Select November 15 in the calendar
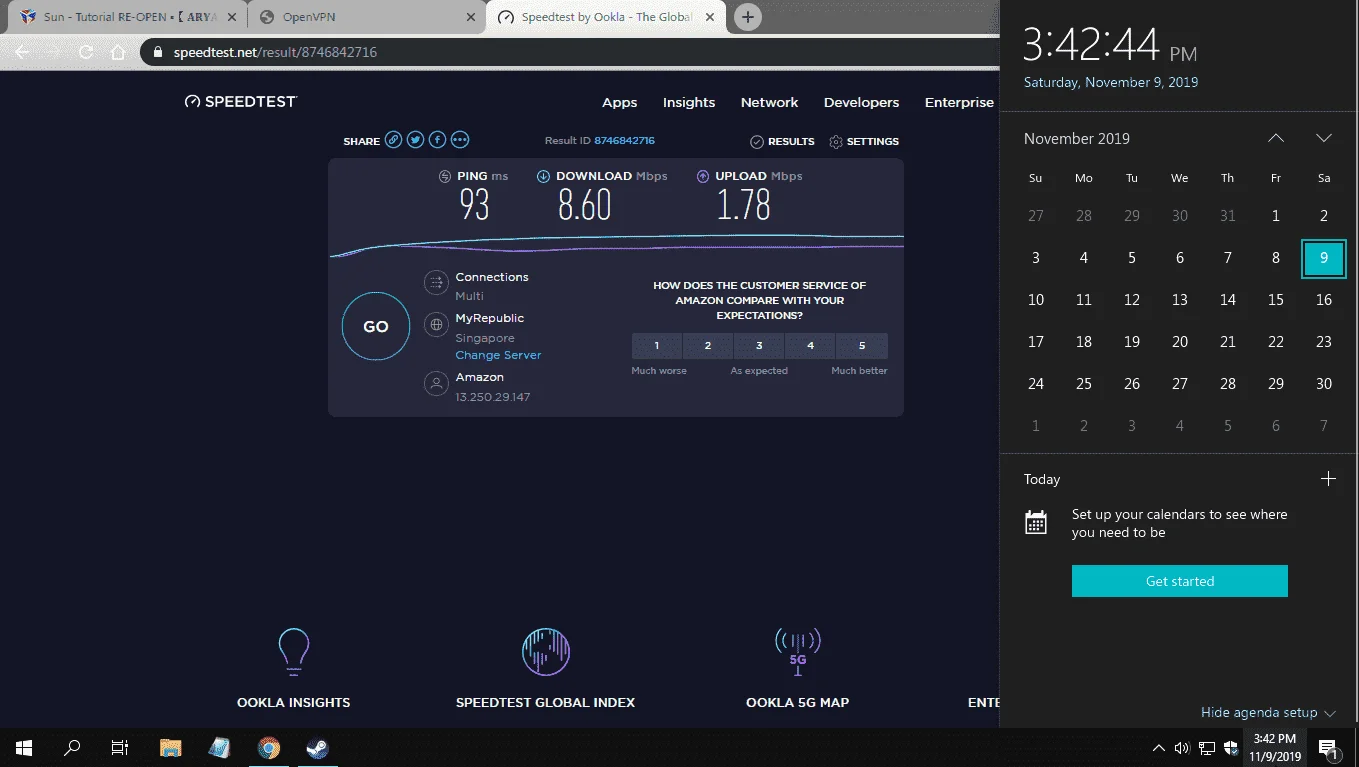1359x767 pixels. tap(1276, 300)
